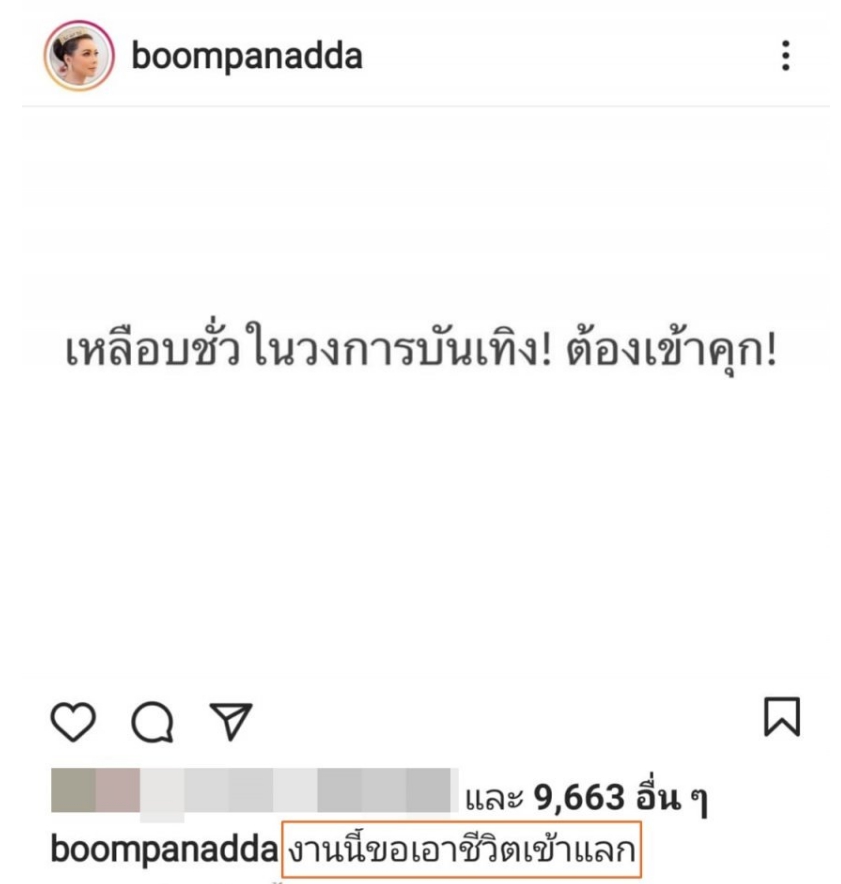This screenshot has width=841, height=884.
Task: Open the boompanadda username in the post header
Action: click(246, 56)
